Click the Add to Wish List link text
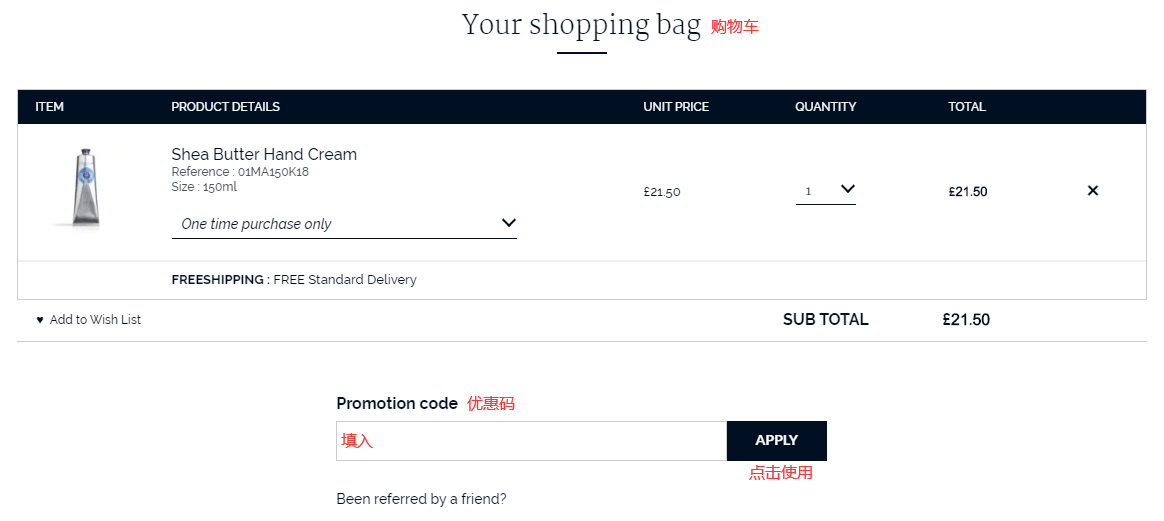 [x=95, y=320]
